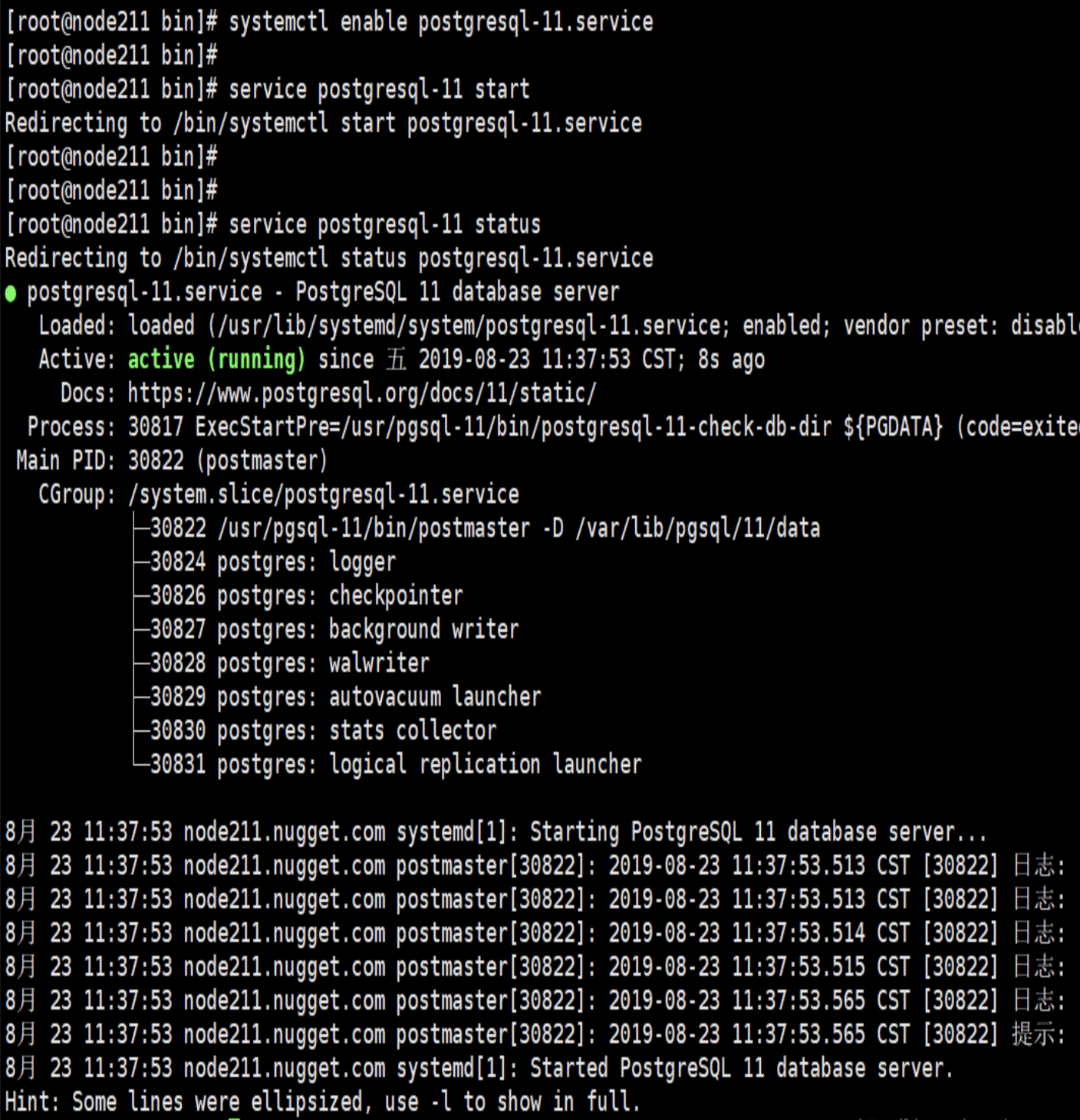The image size is (1080, 1120).
Task: Click the green 'active (running)' status text
Action: [x=216, y=360]
